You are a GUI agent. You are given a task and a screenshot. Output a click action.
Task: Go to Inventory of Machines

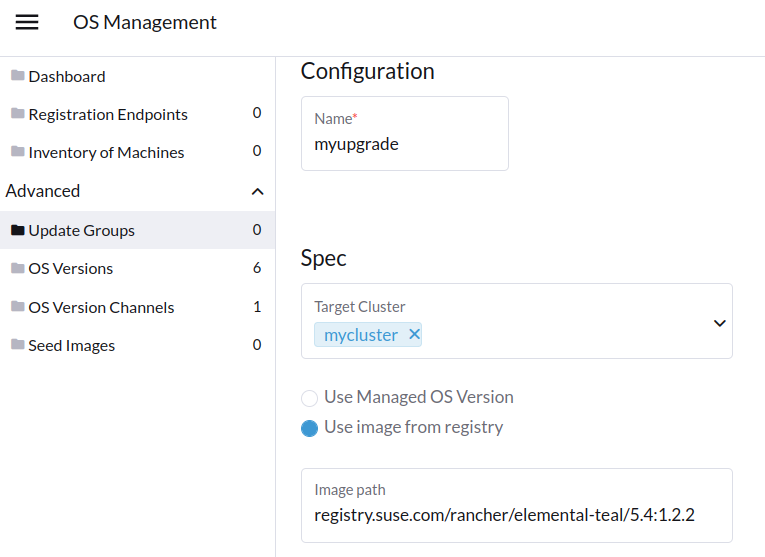pos(106,152)
